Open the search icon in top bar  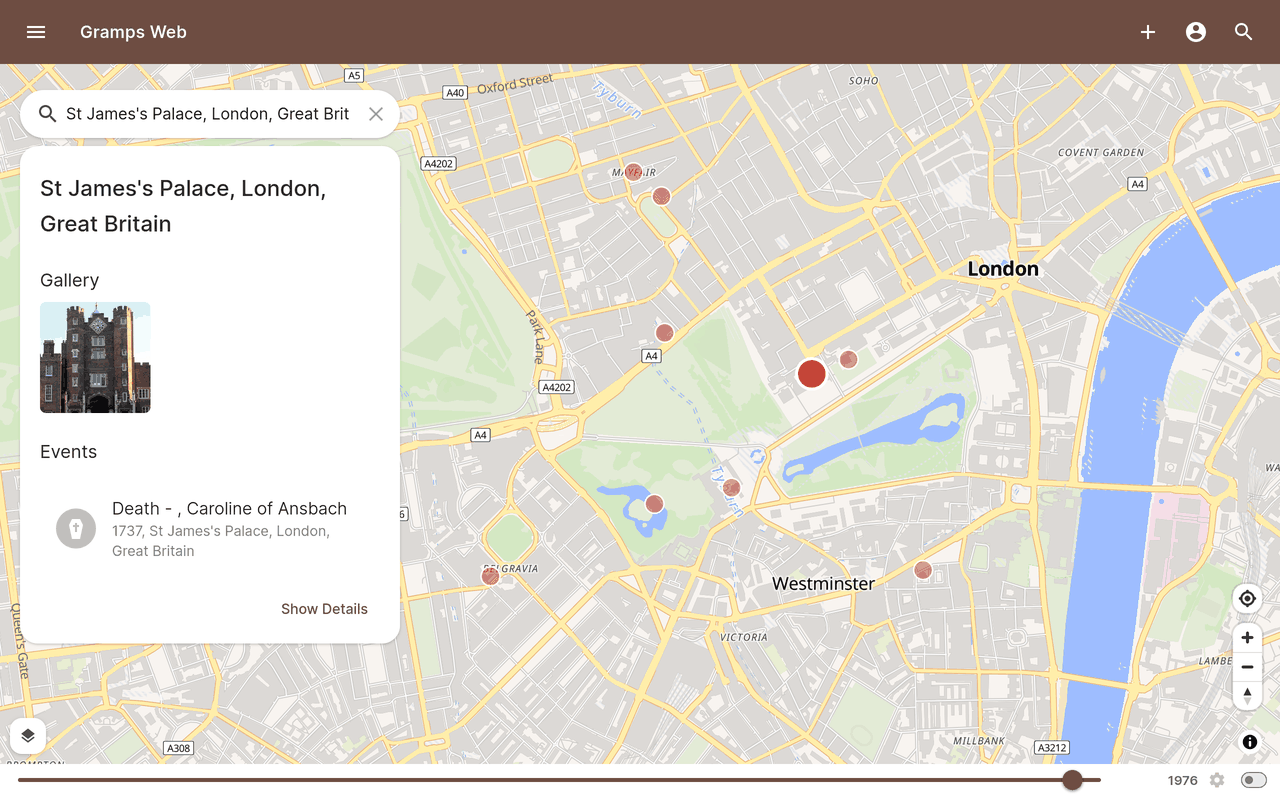tap(1244, 32)
